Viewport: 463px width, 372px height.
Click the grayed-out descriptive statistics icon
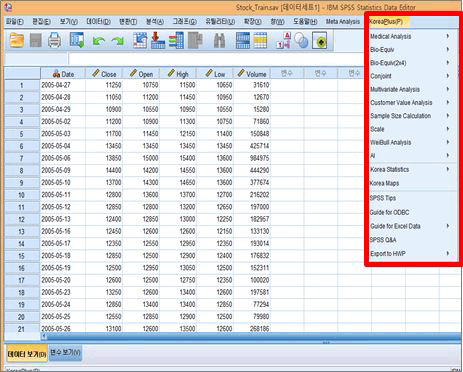tap(195, 40)
